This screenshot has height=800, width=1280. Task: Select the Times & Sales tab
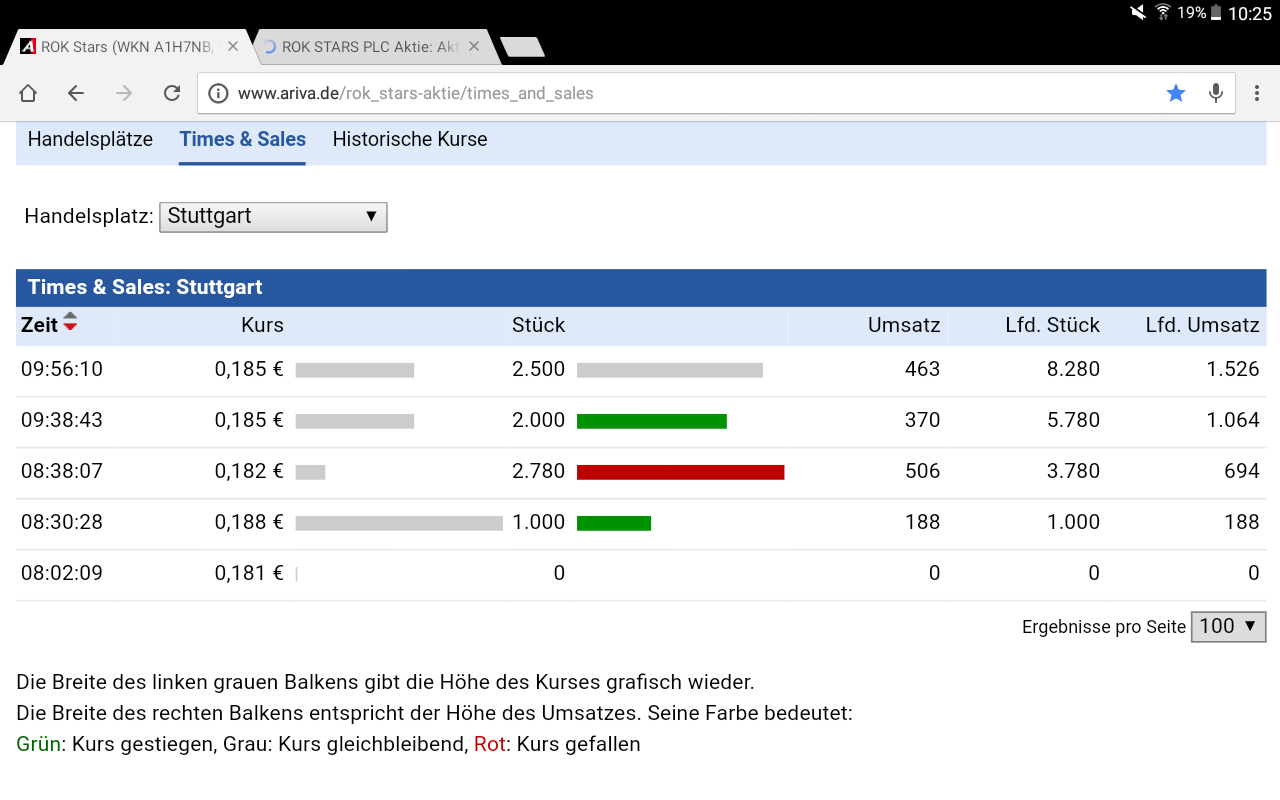[242, 139]
